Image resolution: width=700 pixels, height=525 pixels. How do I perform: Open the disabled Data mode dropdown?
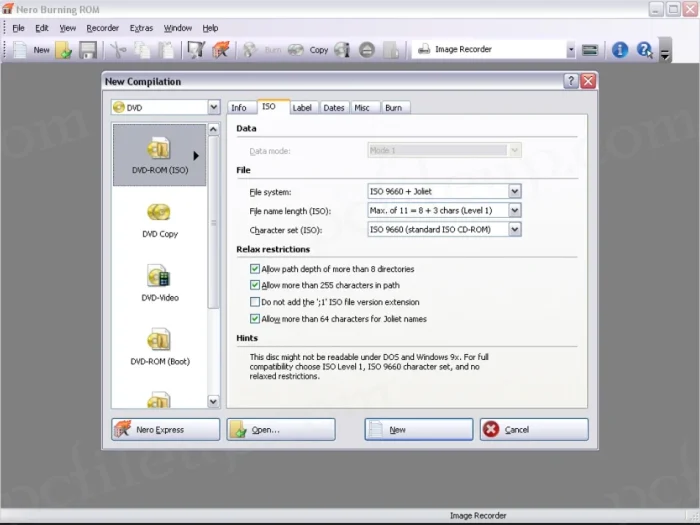(x=514, y=150)
